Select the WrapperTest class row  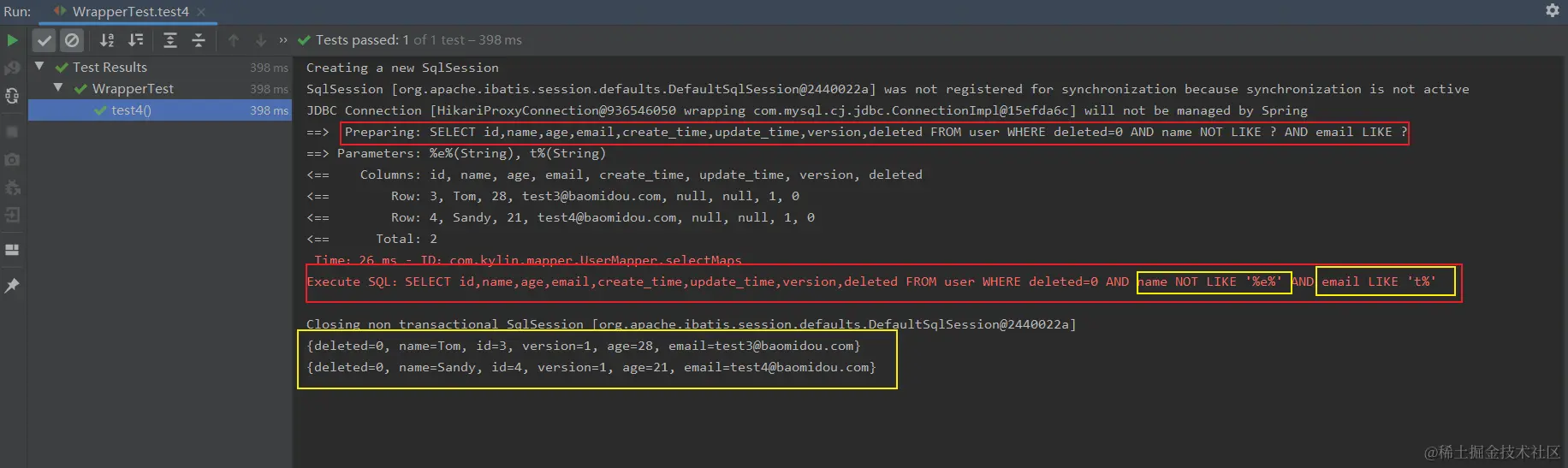(x=160, y=88)
